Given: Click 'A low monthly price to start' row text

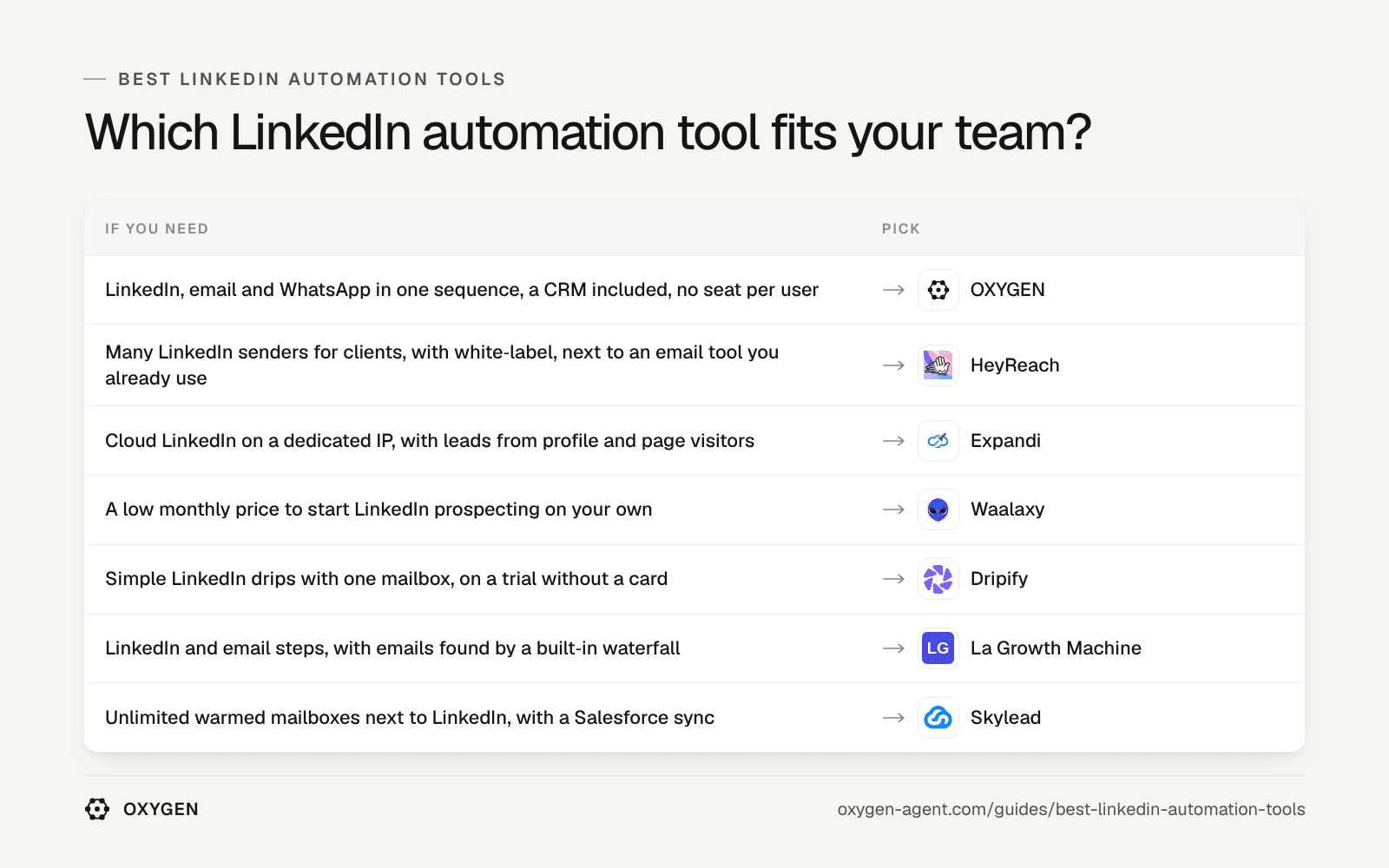Looking at the screenshot, I should coord(379,510).
